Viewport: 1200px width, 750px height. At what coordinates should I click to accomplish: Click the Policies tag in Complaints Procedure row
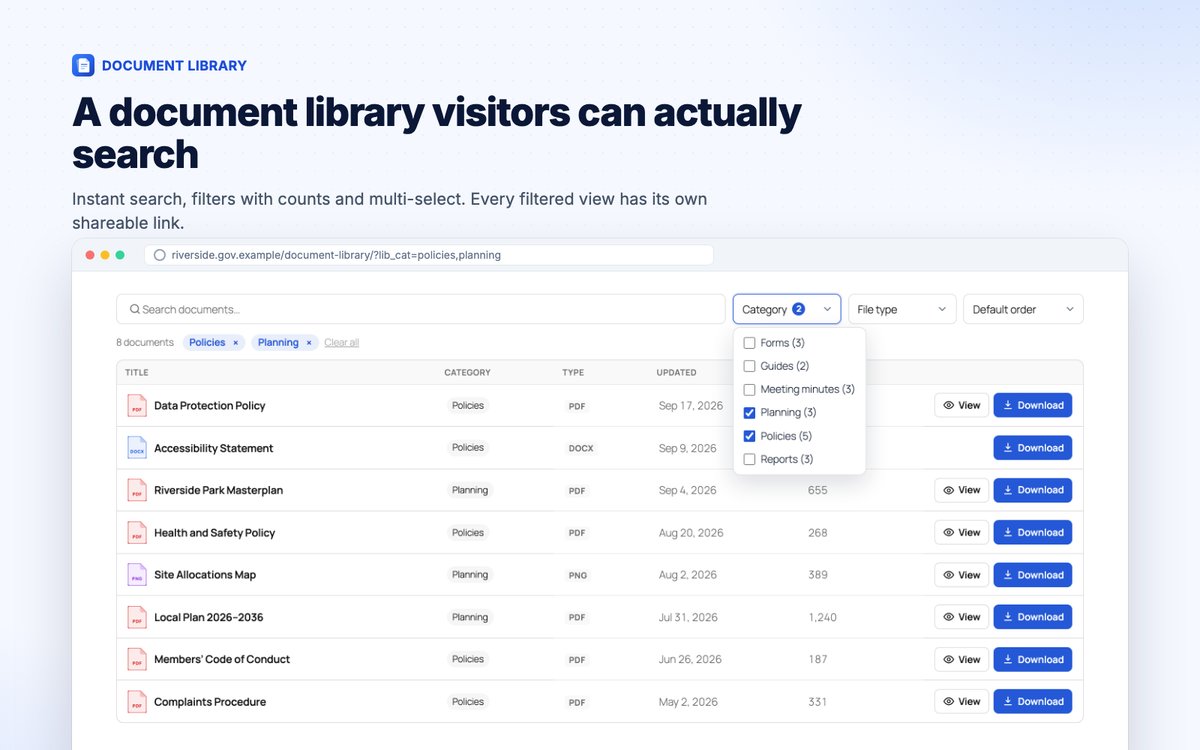[468, 702]
